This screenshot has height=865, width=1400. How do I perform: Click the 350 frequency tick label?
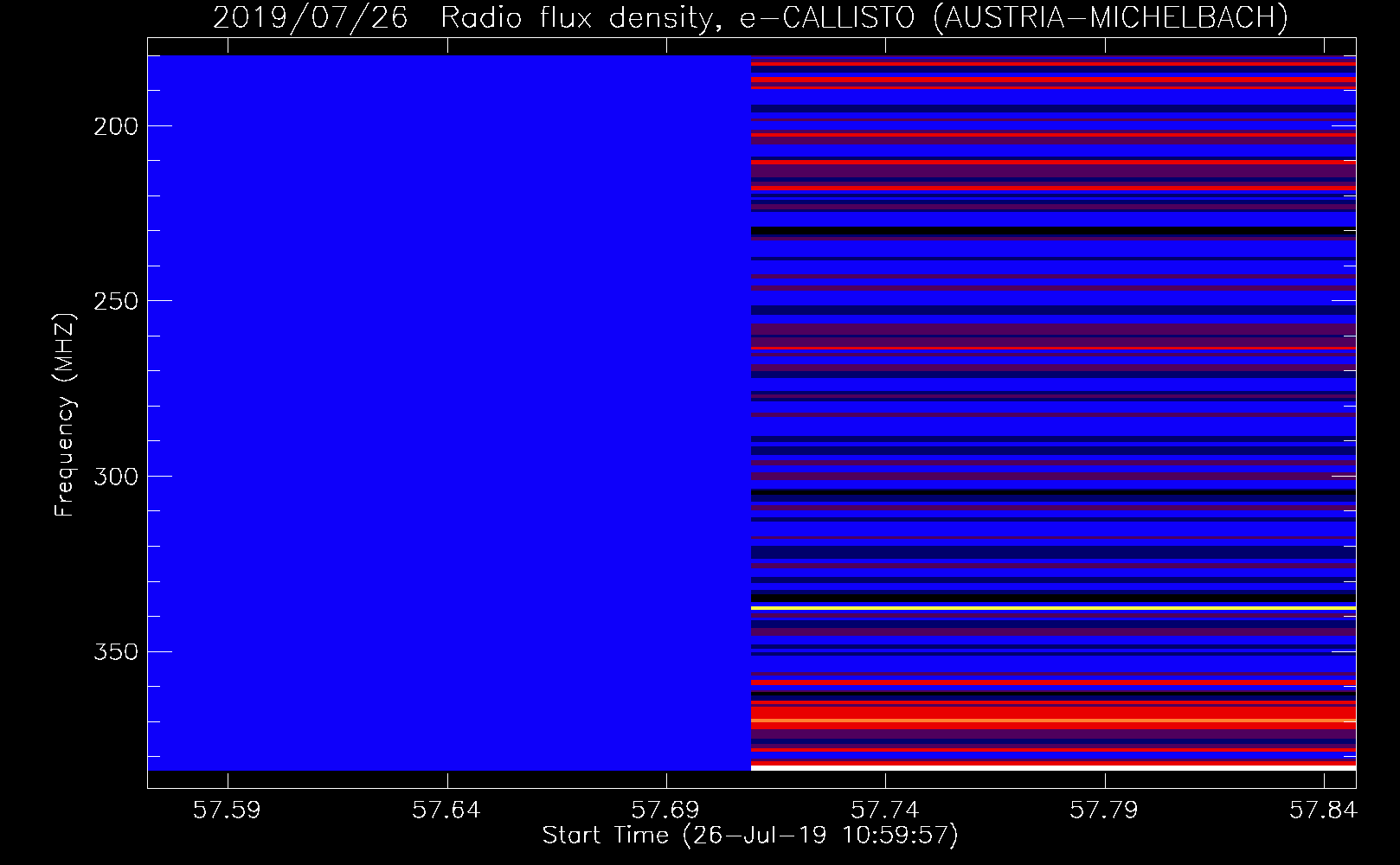pyautogui.click(x=116, y=651)
